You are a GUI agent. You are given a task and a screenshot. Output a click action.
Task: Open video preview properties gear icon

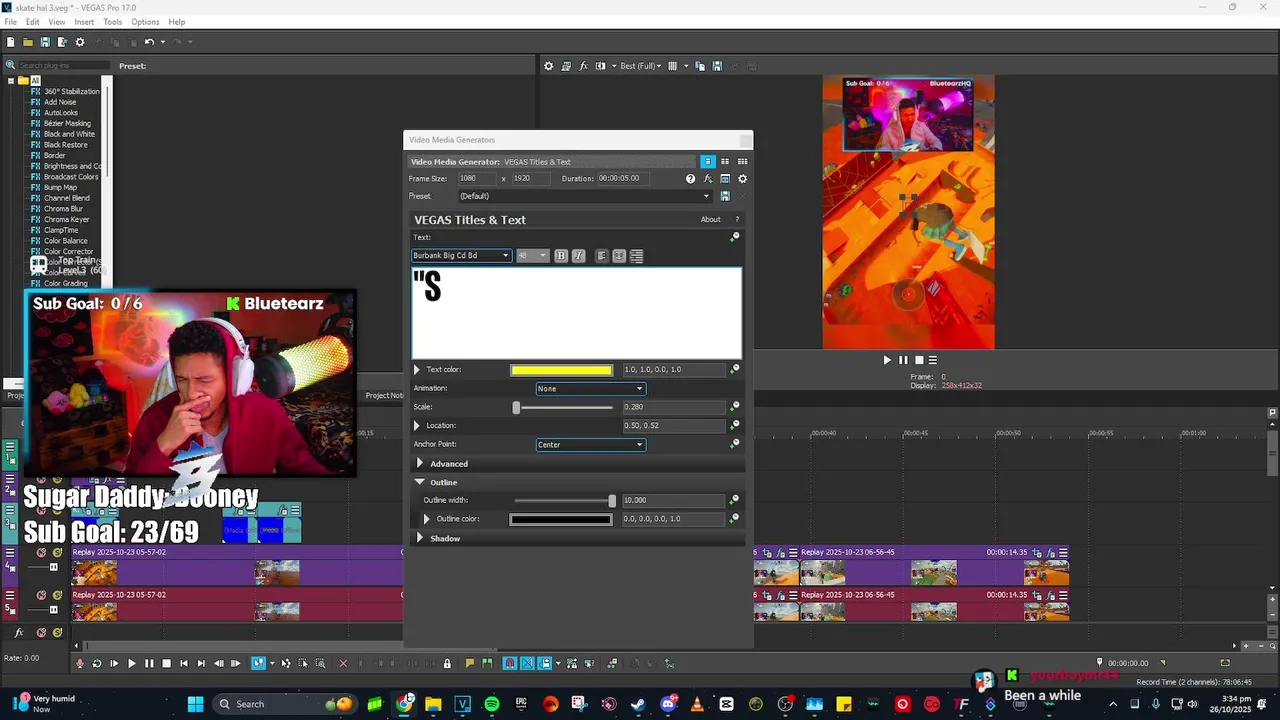point(548,66)
